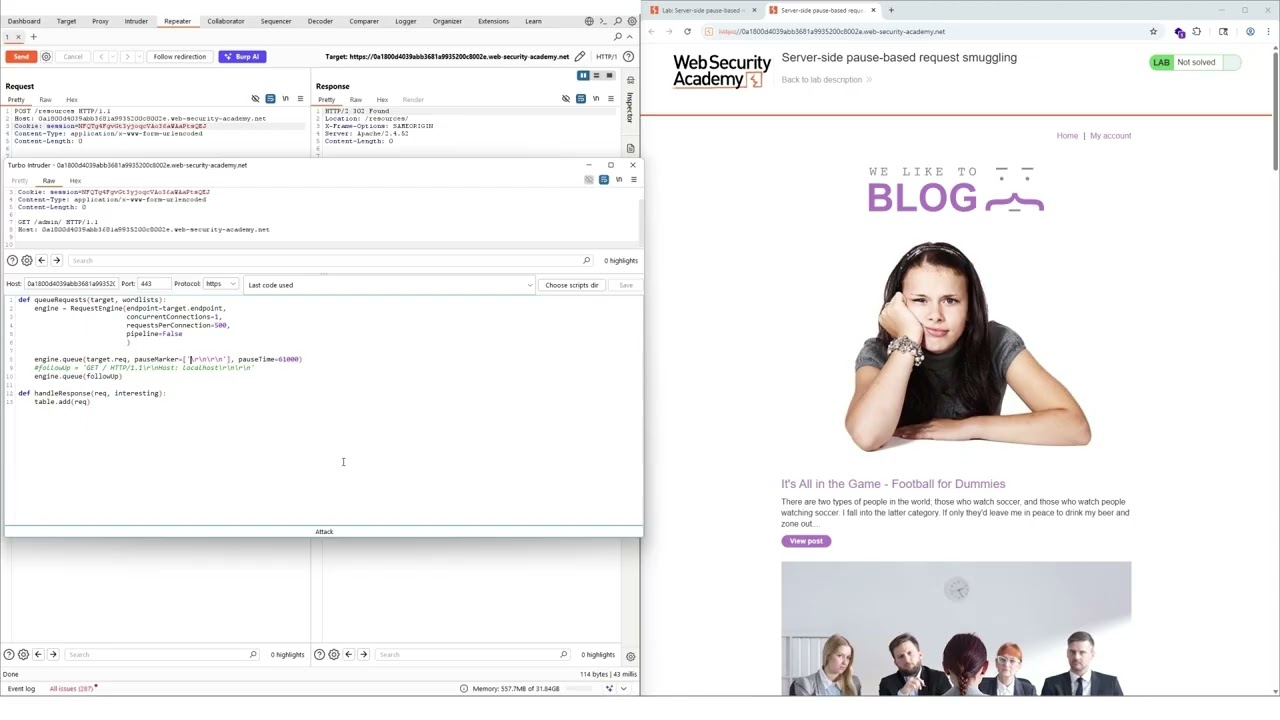Open Turbo Intruder editor hamburger menu
Image resolution: width=1280 pixels, height=720 pixels.
(x=634, y=180)
